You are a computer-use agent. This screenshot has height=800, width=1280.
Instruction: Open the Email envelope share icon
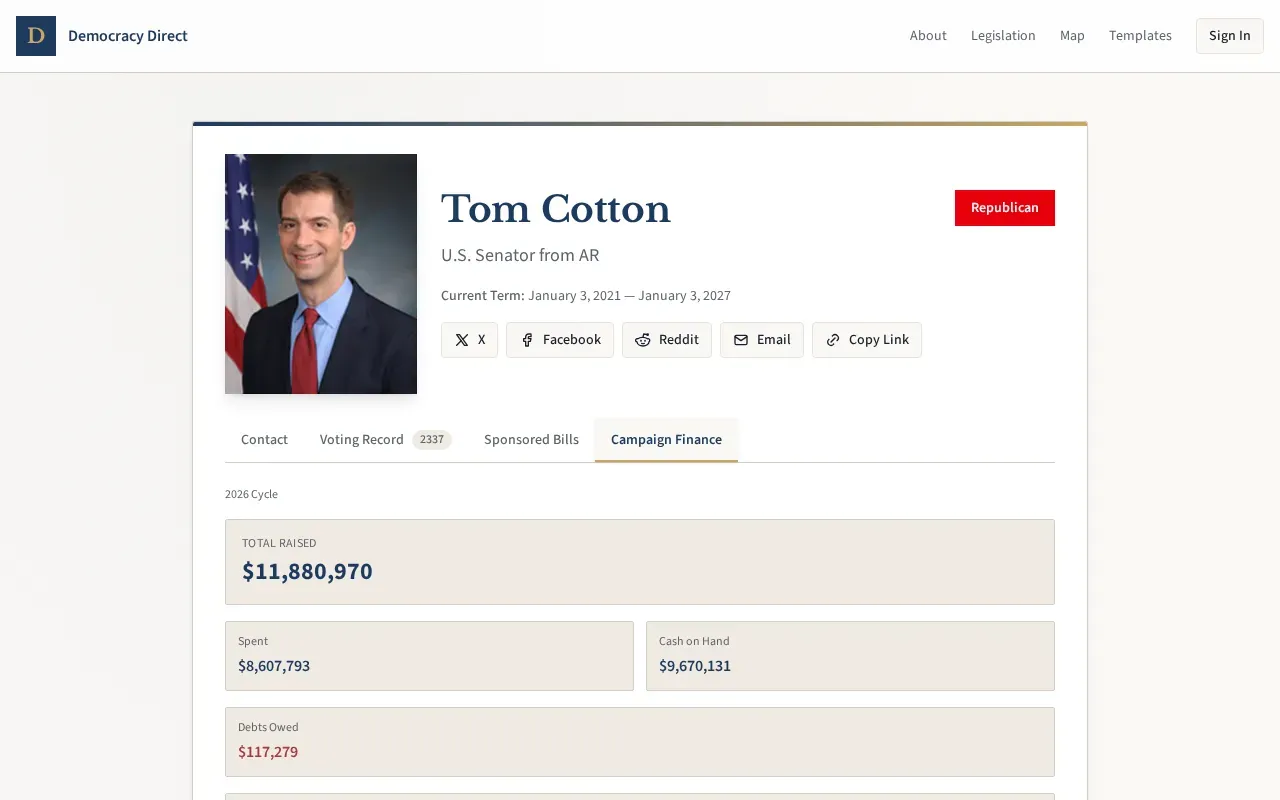(740, 340)
